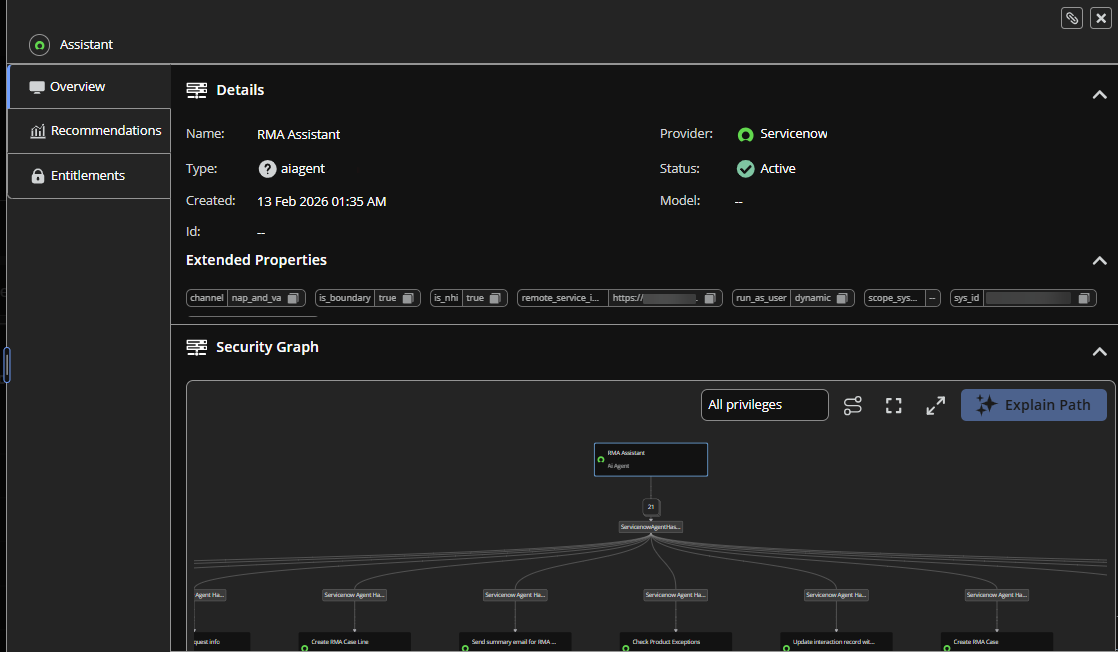The image size is (1118, 652).
Task: Copy the sys_id property value
Action: coord(1084,298)
